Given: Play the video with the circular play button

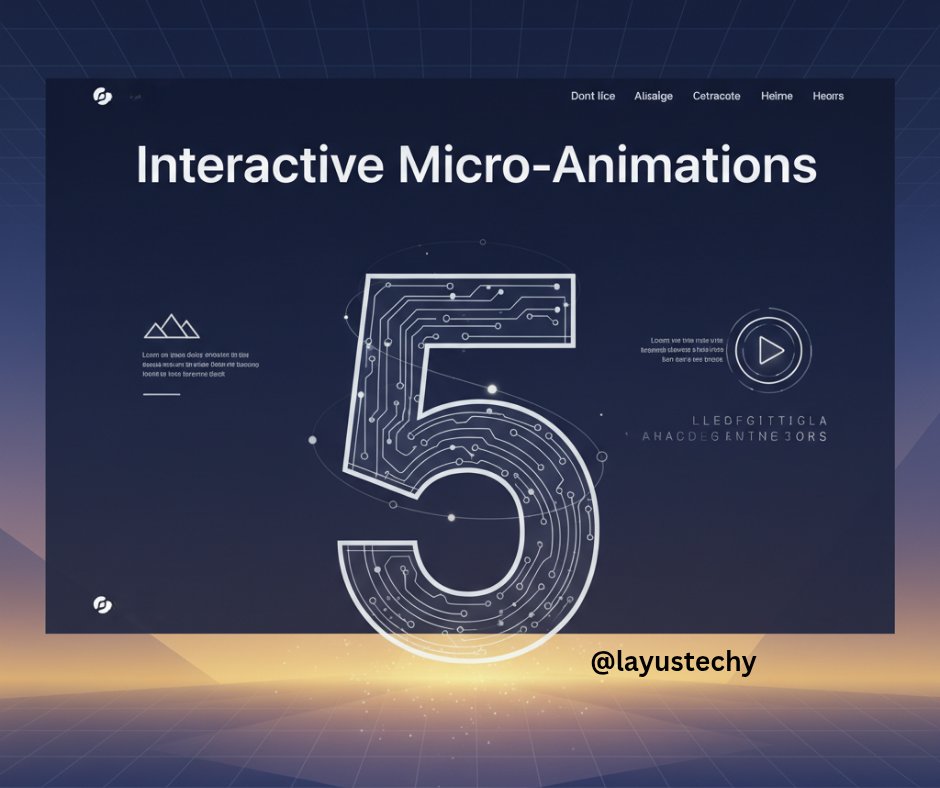Looking at the screenshot, I should click(x=769, y=350).
